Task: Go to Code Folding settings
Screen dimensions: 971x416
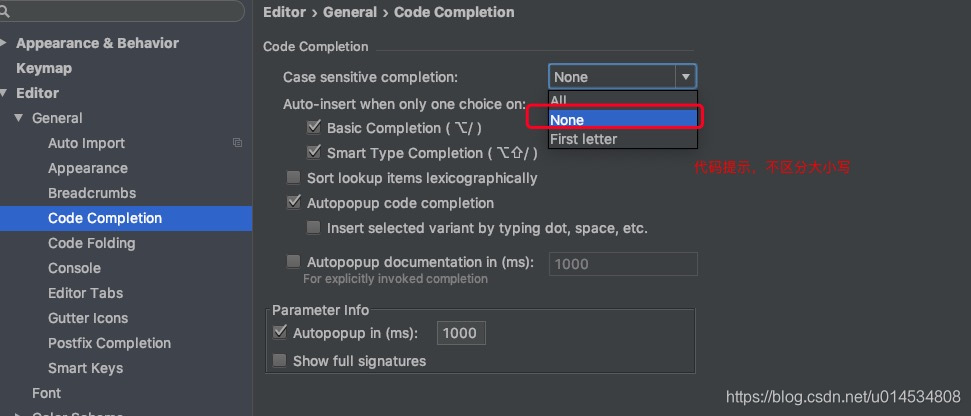Action: pos(91,243)
